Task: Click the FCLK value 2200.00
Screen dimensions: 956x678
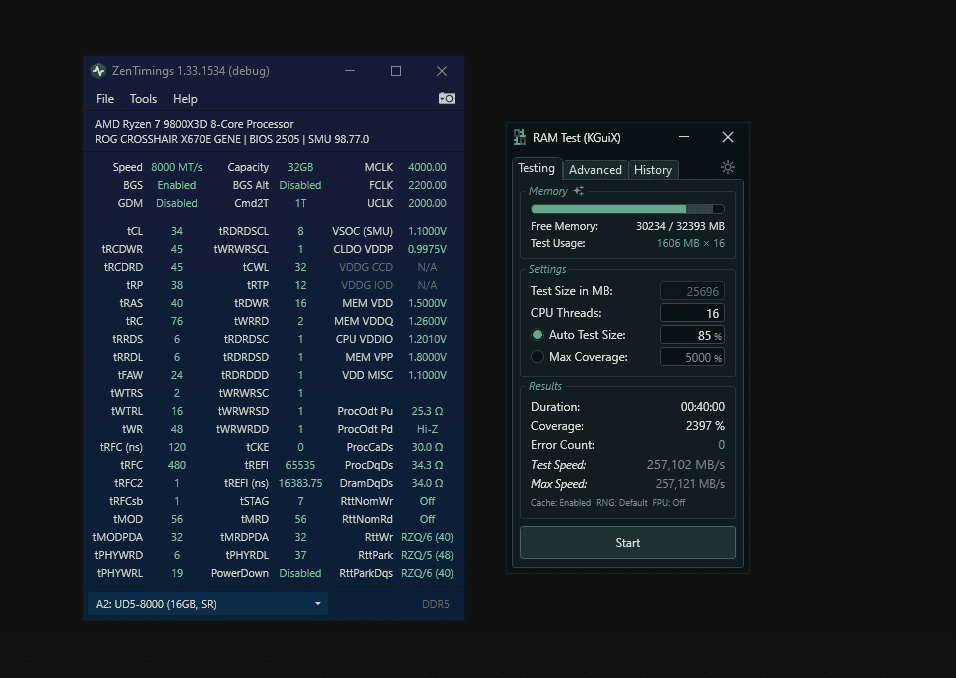Action: click(x=427, y=185)
